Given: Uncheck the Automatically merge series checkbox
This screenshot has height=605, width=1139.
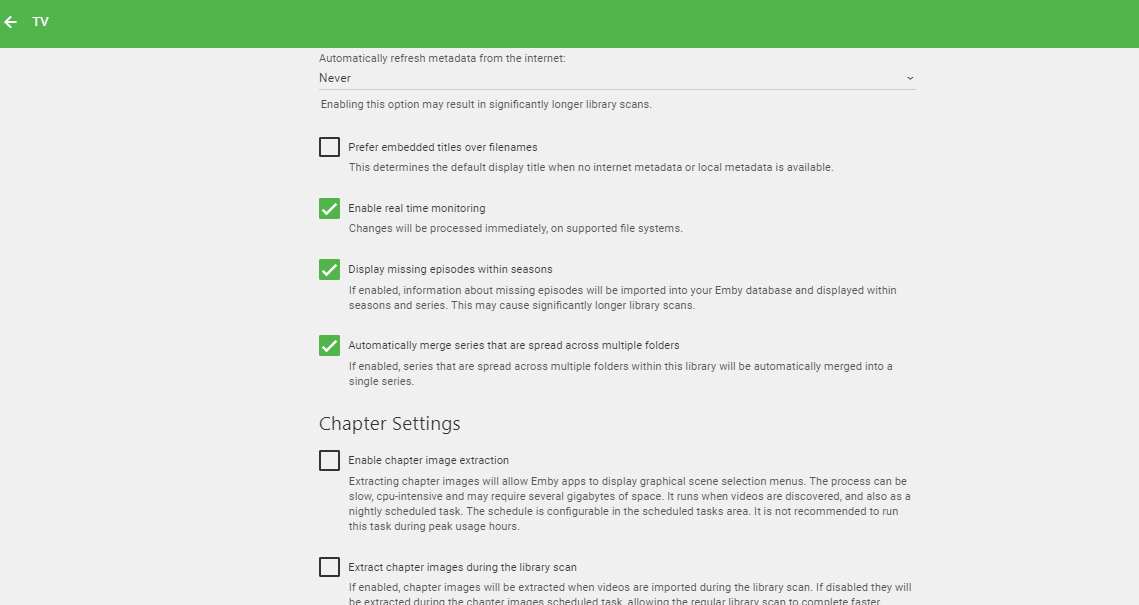Looking at the screenshot, I should tap(329, 346).
